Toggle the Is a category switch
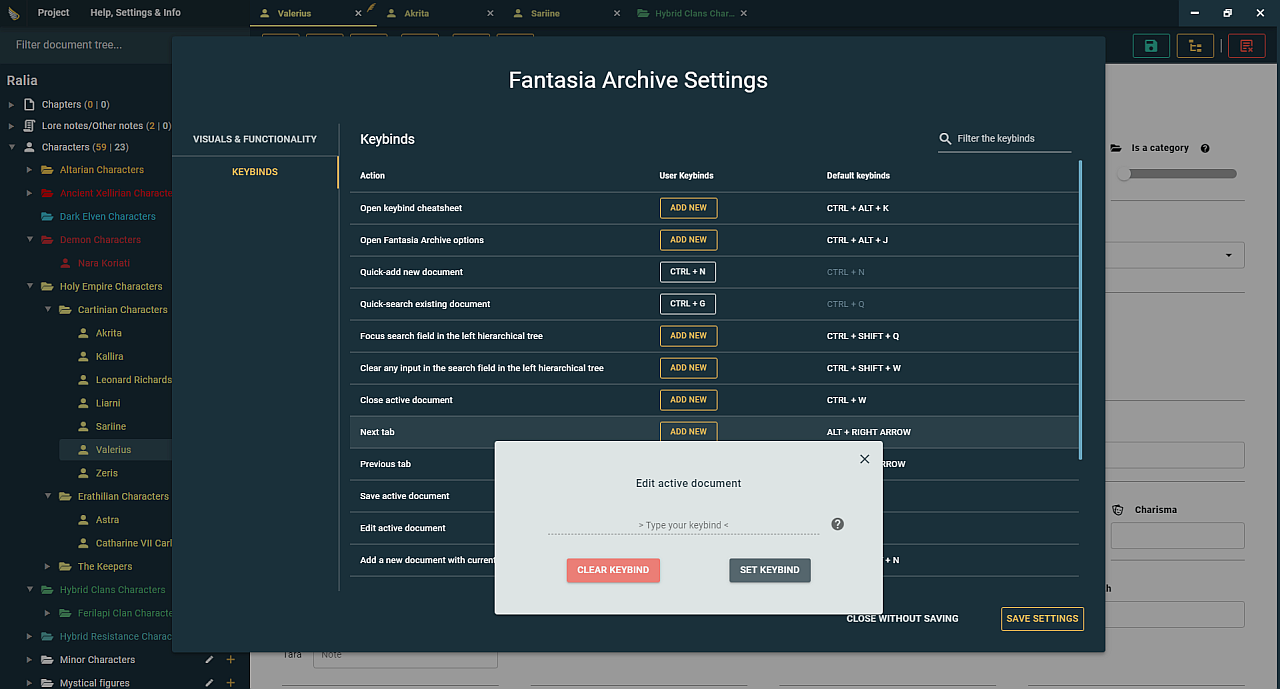This screenshot has width=1280, height=689. 1177,174
